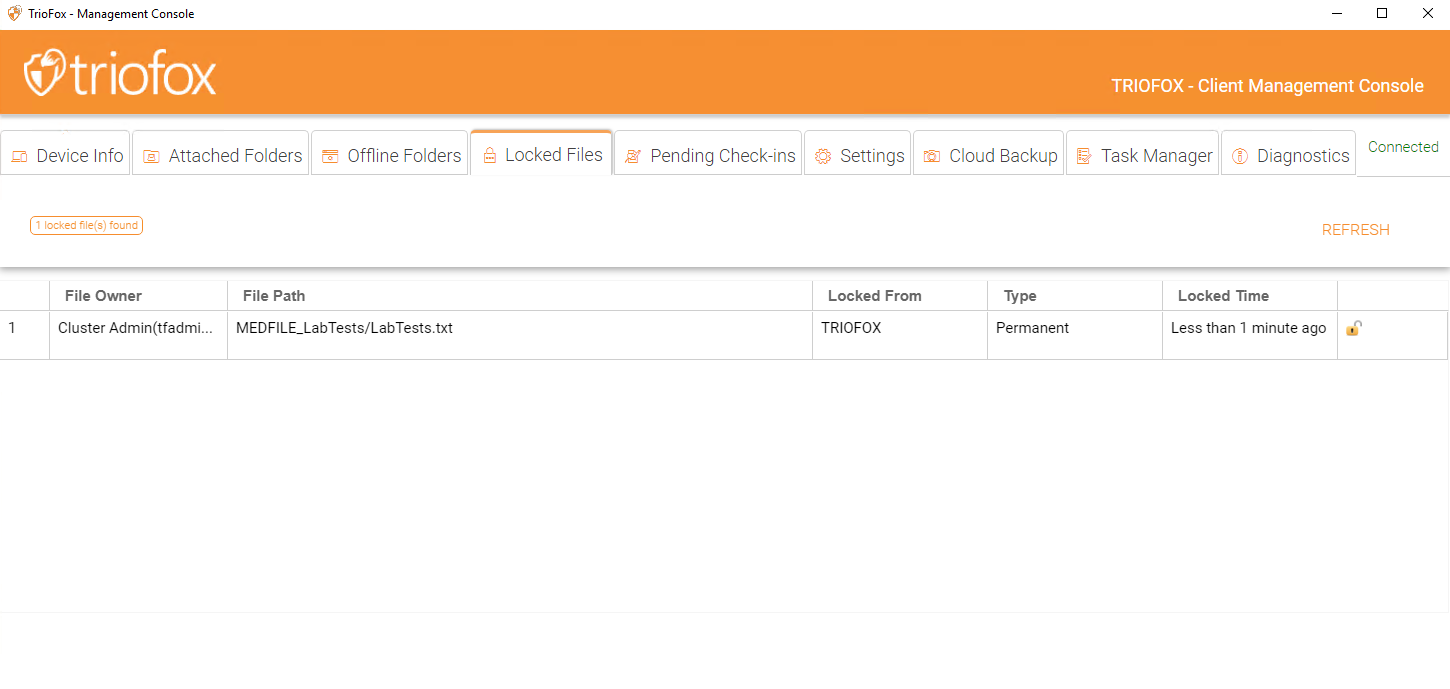Click the Cloud Backup tab icon

(x=932, y=156)
